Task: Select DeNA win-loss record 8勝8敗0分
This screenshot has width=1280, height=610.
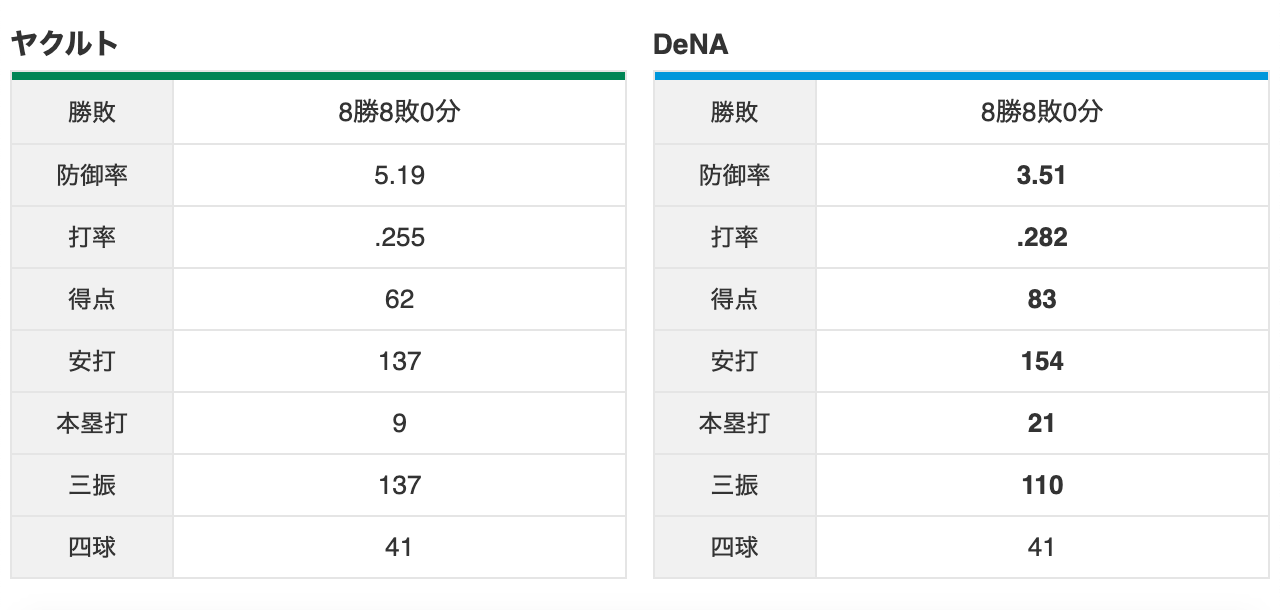Action: pos(1041,112)
